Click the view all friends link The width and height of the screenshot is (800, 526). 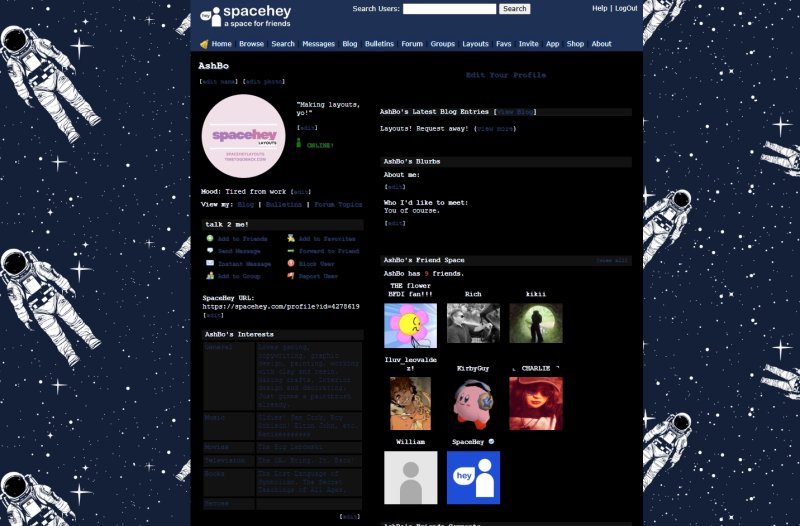[613, 260]
